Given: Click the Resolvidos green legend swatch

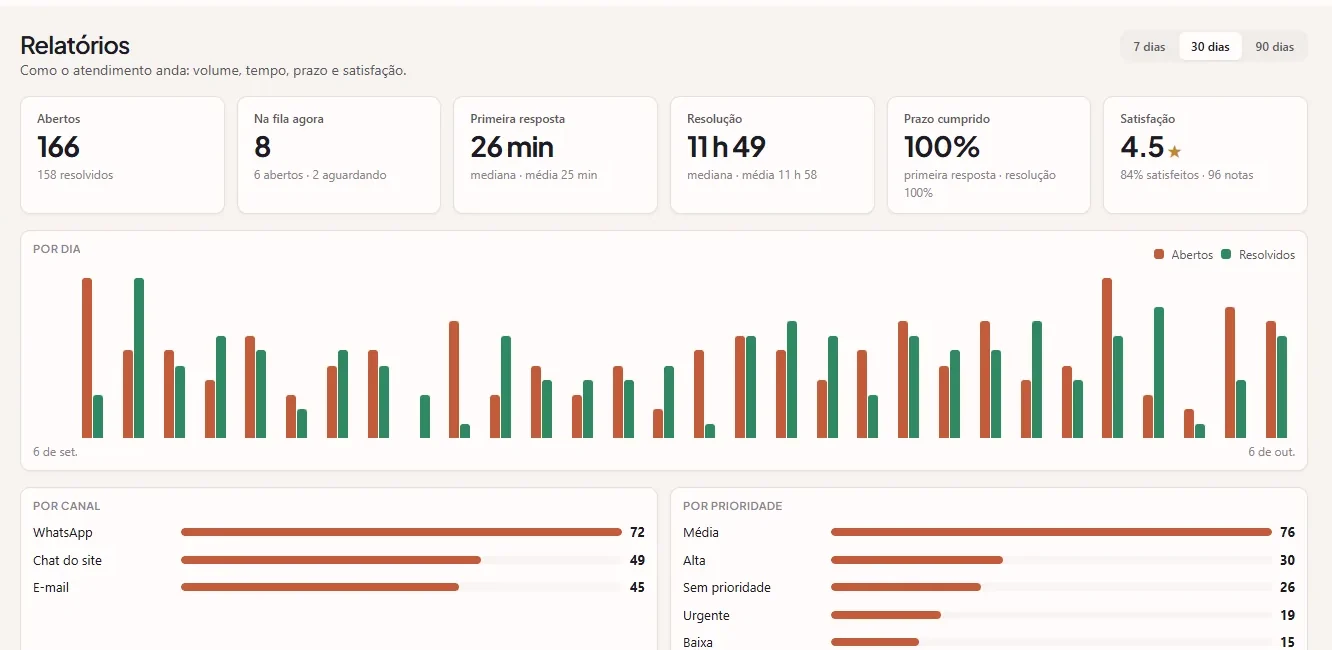Looking at the screenshot, I should tap(1226, 255).
